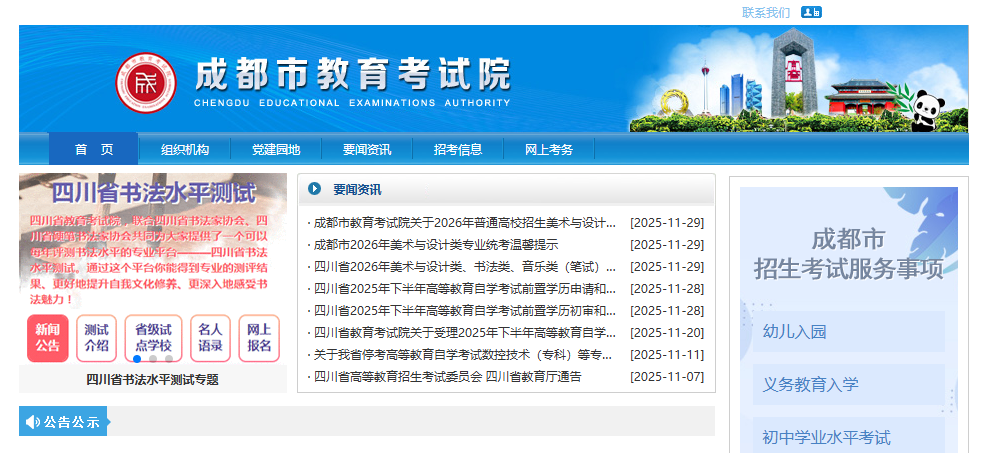Image resolution: width=985 pixels, height=453 pixels.
Task: Open news 四川省高等教育招生考试委员会 四川省教育厅通告
Action: [x=447, y=377]
